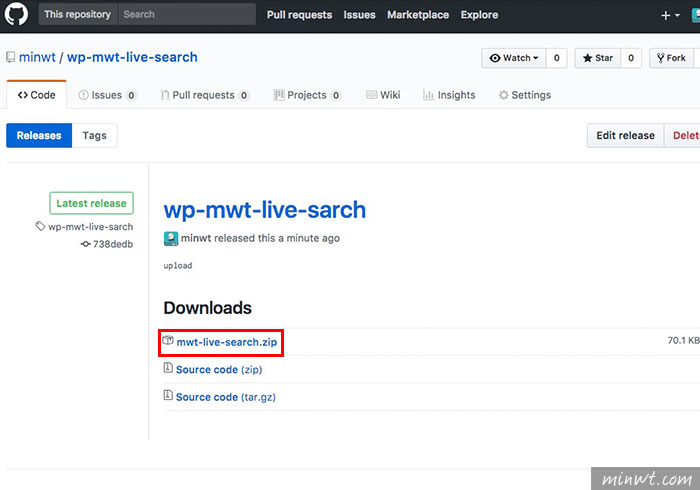Switch to the Projects tab
Image resolution: width=700 pixels, height=490 pixels.
(307, 95)
